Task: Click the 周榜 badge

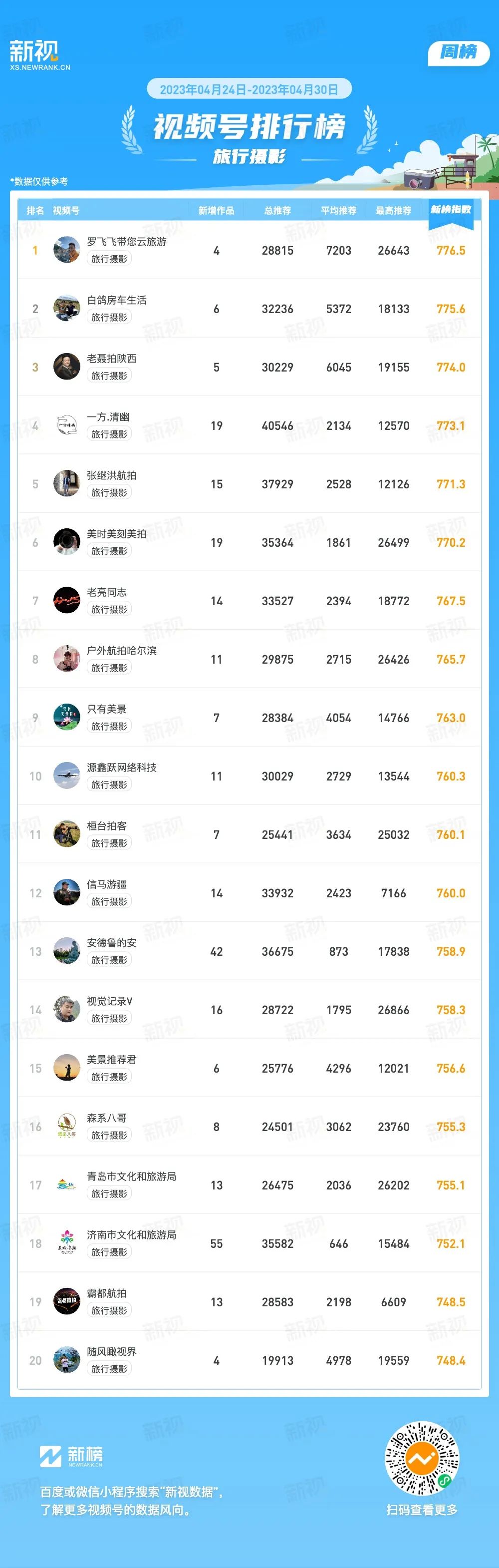Action: point(458,52)
